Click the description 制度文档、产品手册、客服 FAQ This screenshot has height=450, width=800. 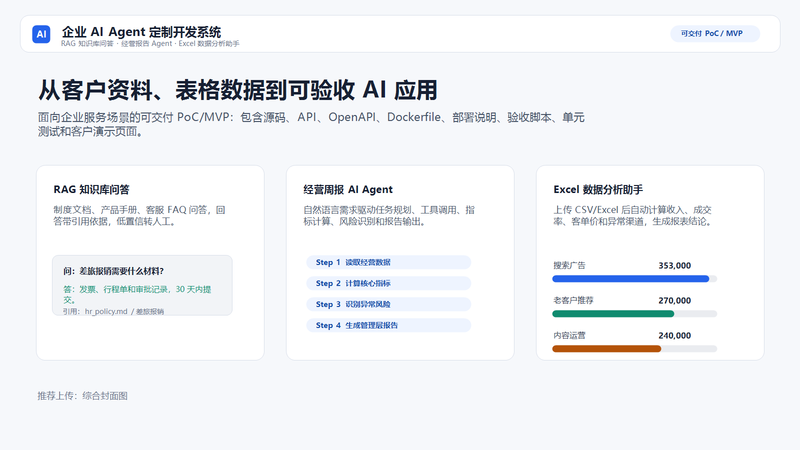[139, 216]
